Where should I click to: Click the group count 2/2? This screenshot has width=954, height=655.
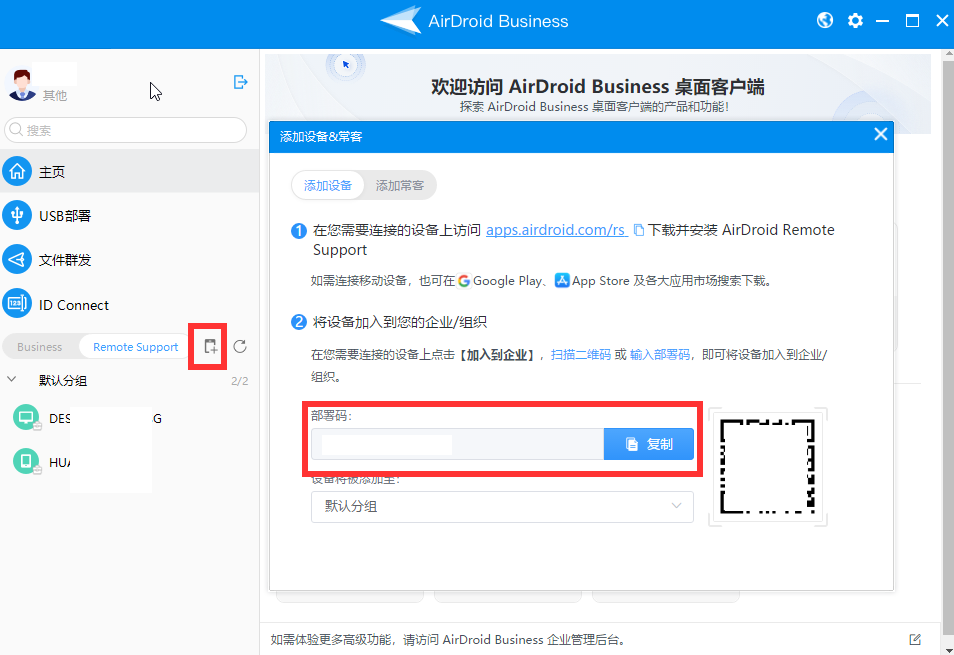tap(240, 381)
